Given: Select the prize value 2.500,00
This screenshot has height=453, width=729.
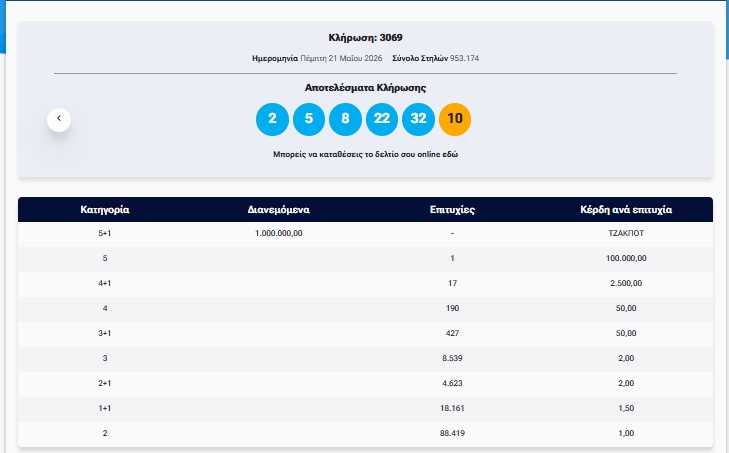Looking at the screenshot, I should 626,283.
